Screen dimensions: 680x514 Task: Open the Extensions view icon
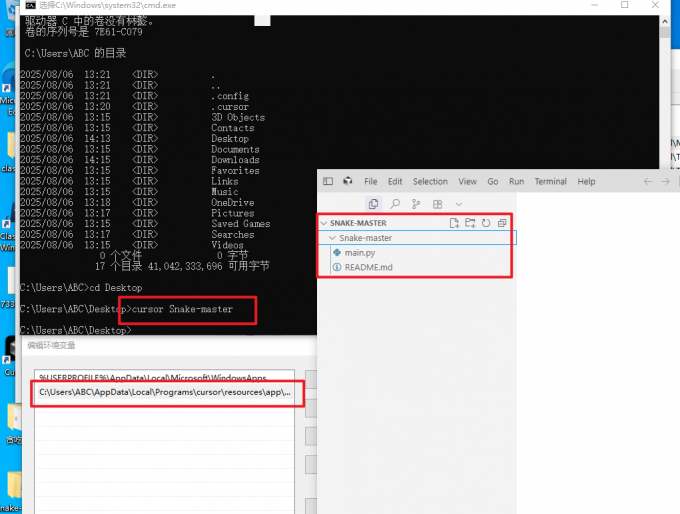(437, 204)
